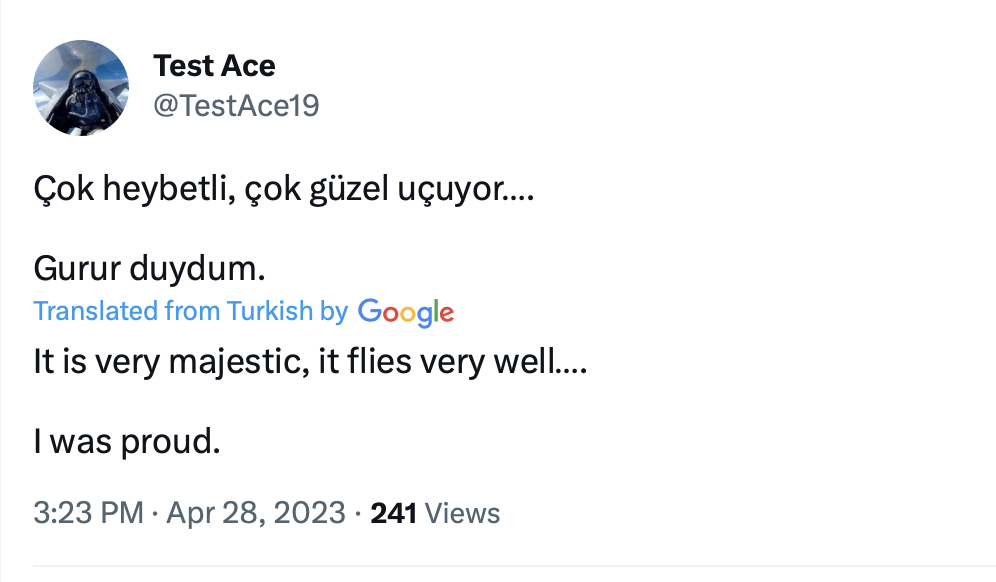Click the 'I was proud.' translation
The height and width of the screenshot is (582, 996).
point(127,441)
